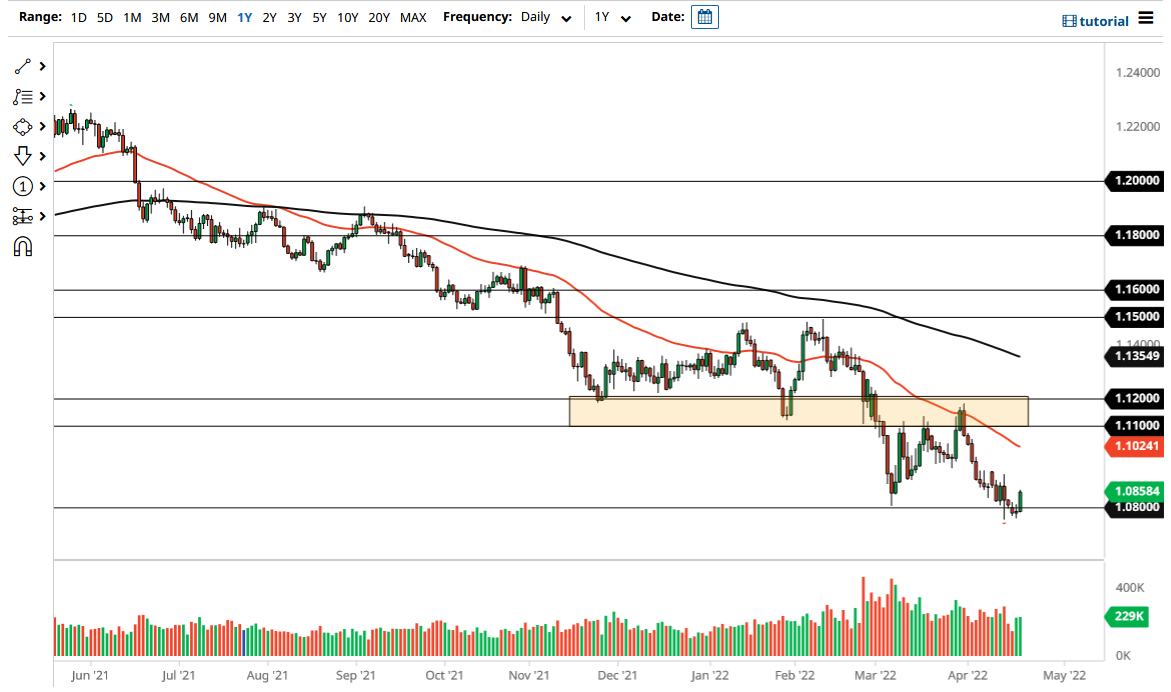The width and height of the screenshot is (1171, 692).
Task: Select the annotation list drawing tool
Action: (22, 96)
